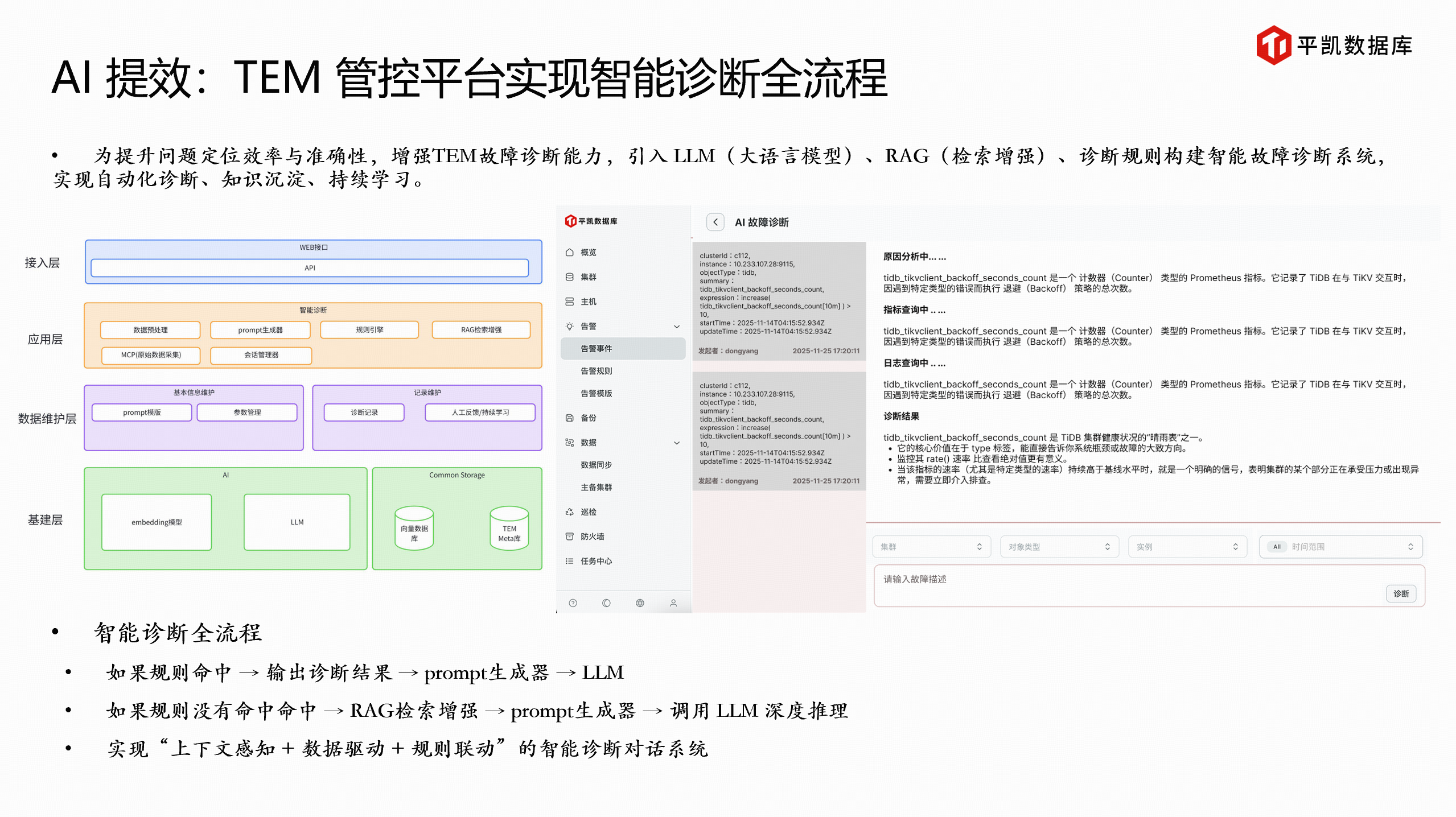1456x817 pixels.
Task: Click the 主机 server icon
Action: coord(569,301)
